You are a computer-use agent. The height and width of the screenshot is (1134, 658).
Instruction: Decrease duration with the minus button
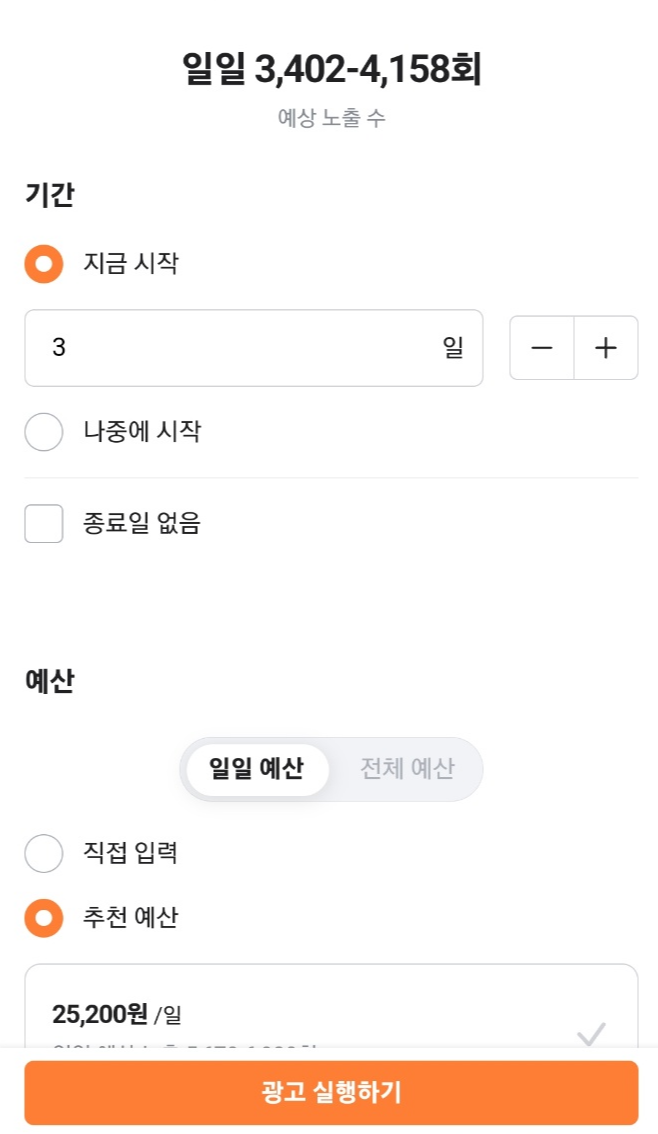click(542, 348)
